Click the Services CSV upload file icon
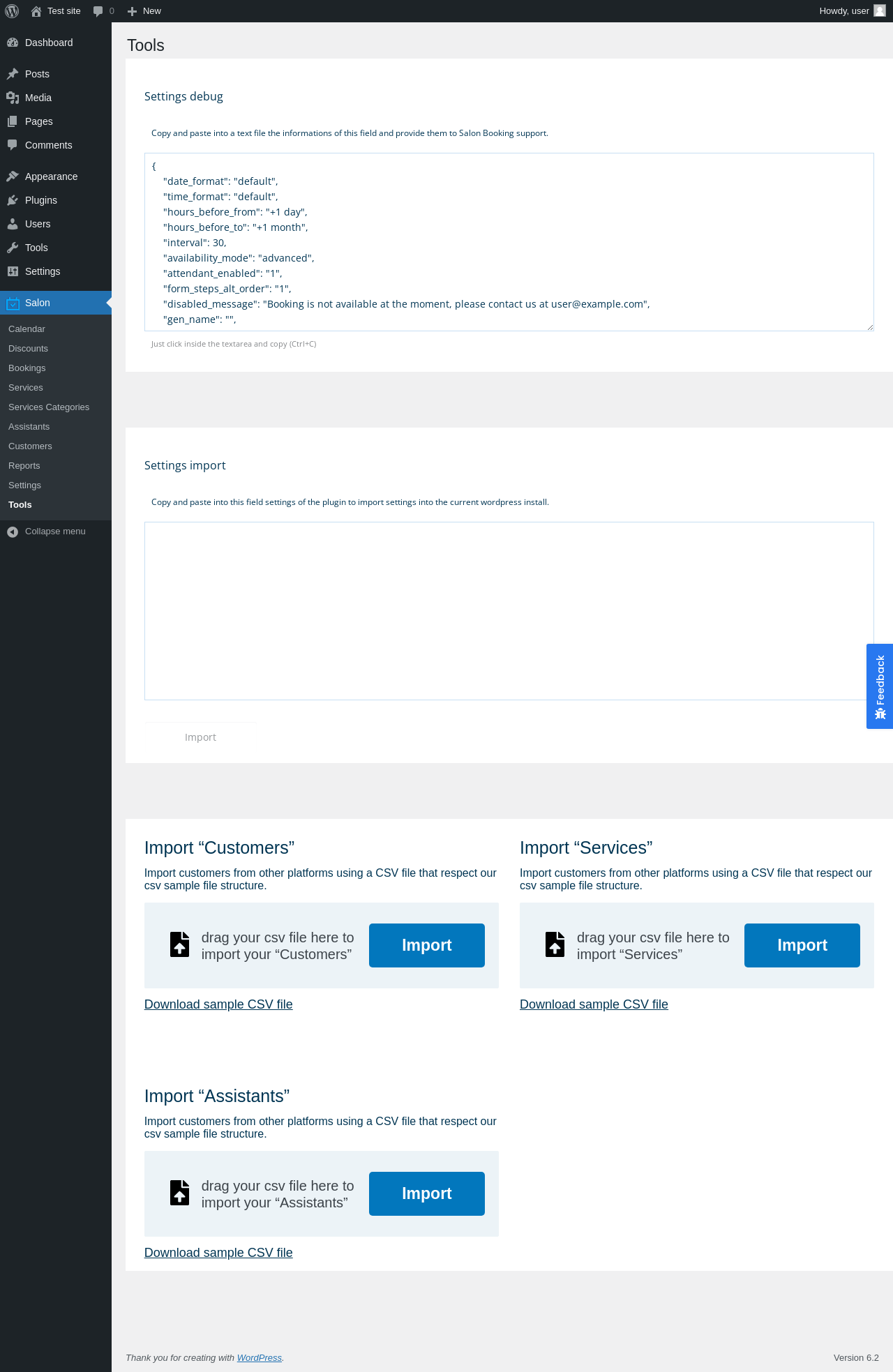Screen dimensions: 893x1372 coord(555,944)
